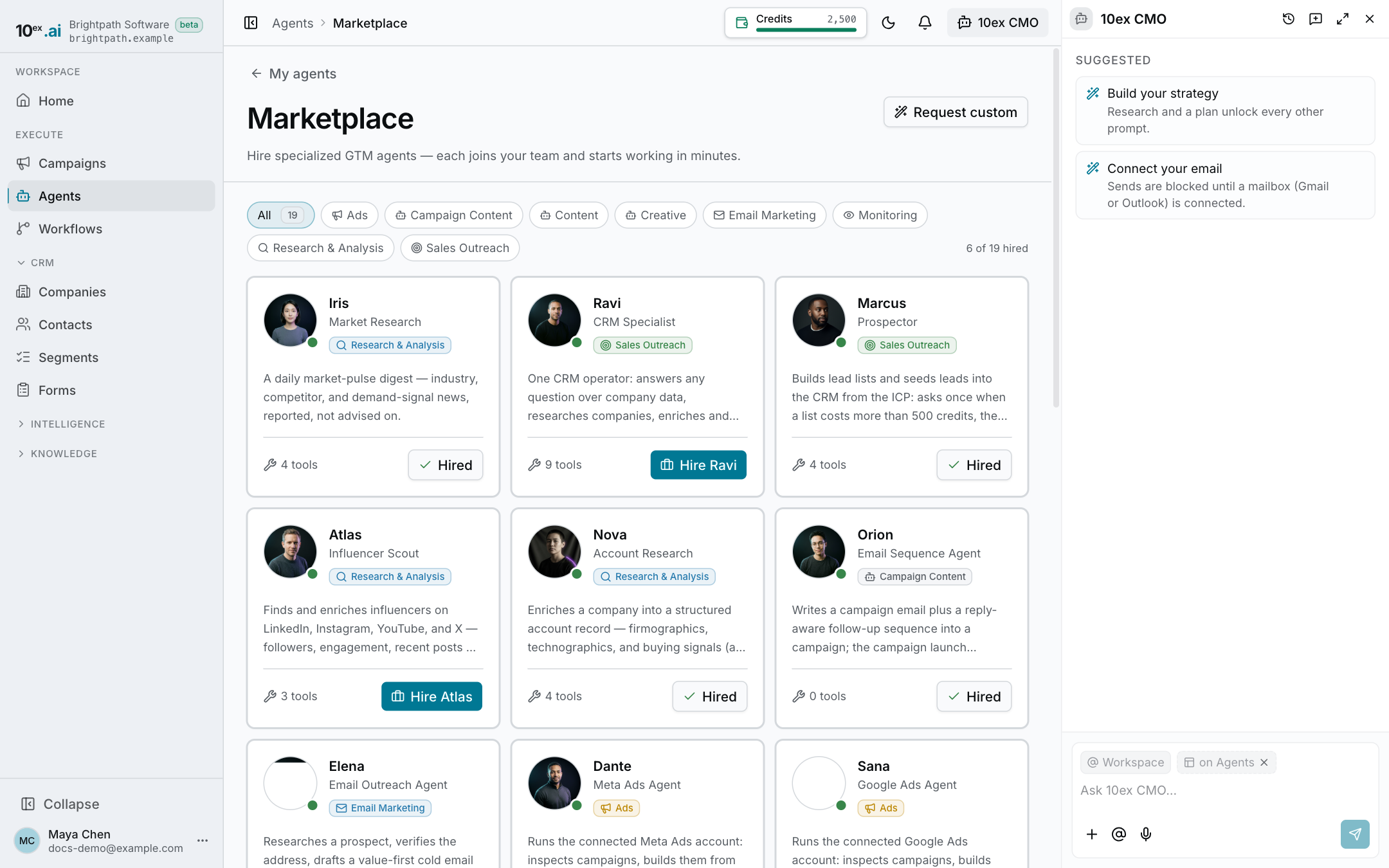This screenshot has width=1389, height=868.
Task: Toggle Iris's Hired status
Action: (446, 465)
